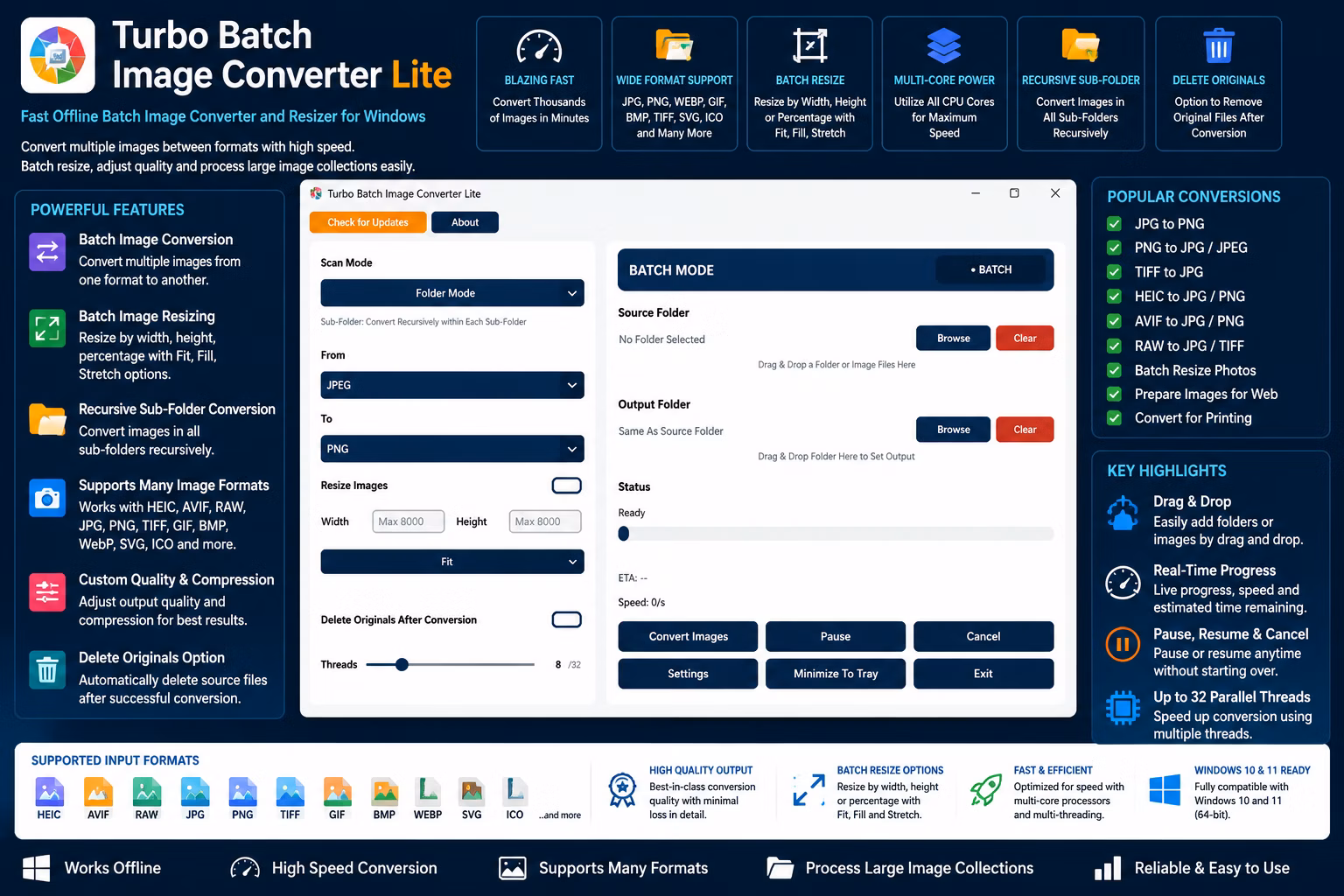
Task: Click the Process Large Image Collections folder icon
Action: click(780, 867)
